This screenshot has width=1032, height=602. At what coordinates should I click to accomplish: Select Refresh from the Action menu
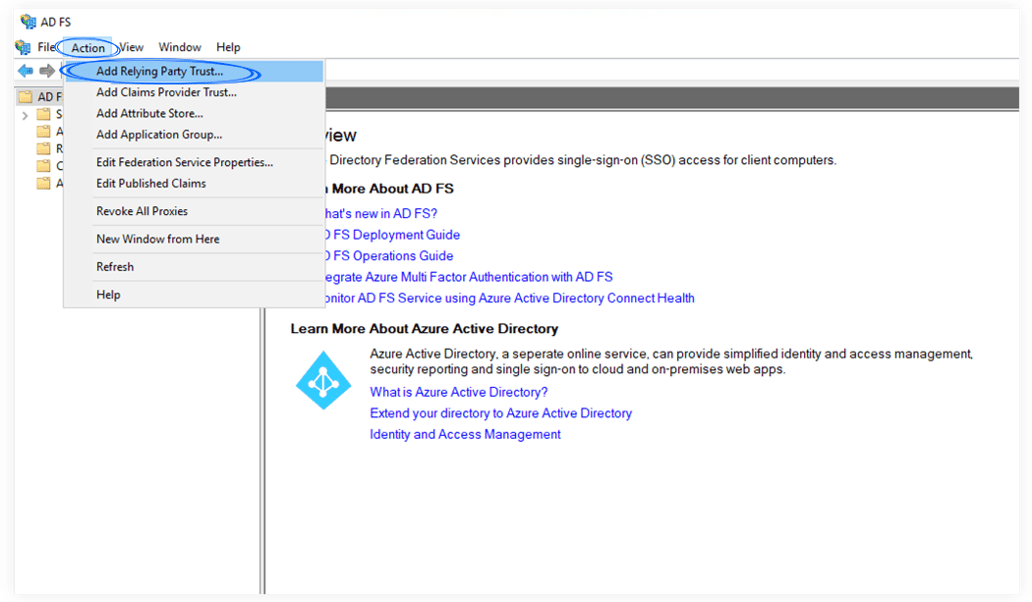coord(114,266)
